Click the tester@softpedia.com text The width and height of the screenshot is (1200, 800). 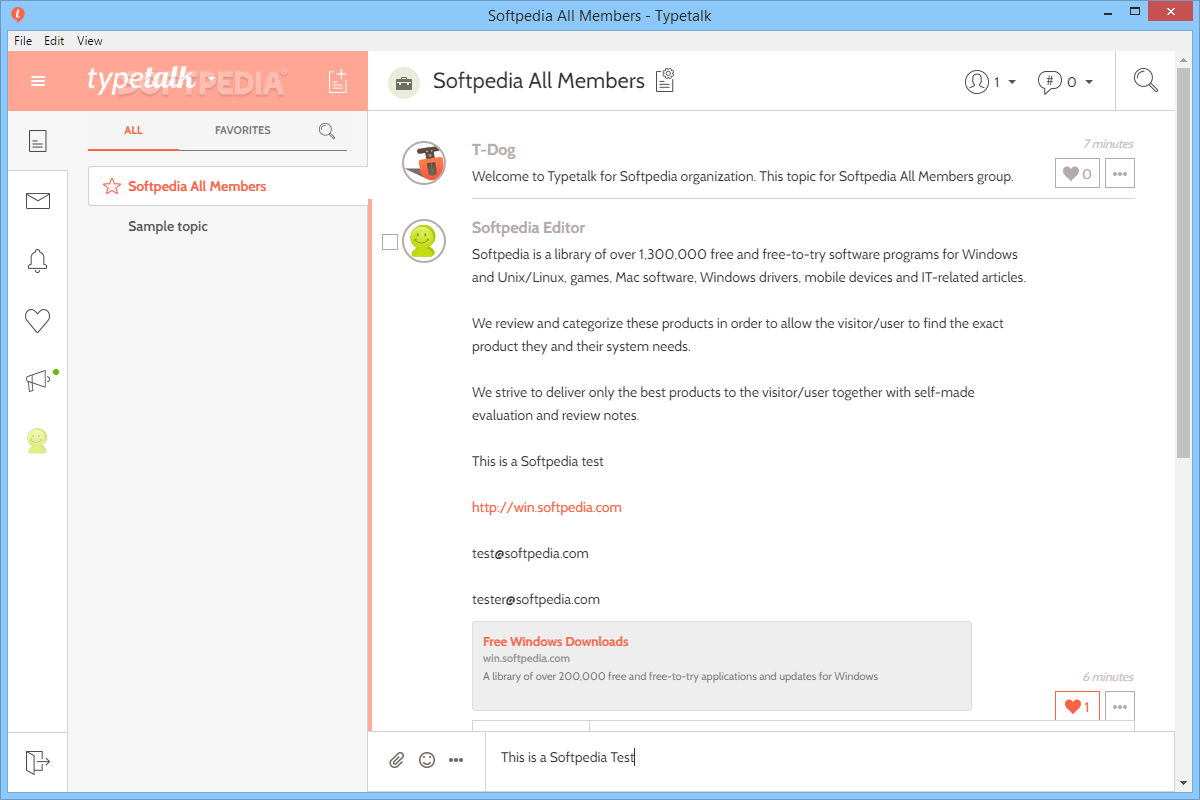(x=536, y=599)
